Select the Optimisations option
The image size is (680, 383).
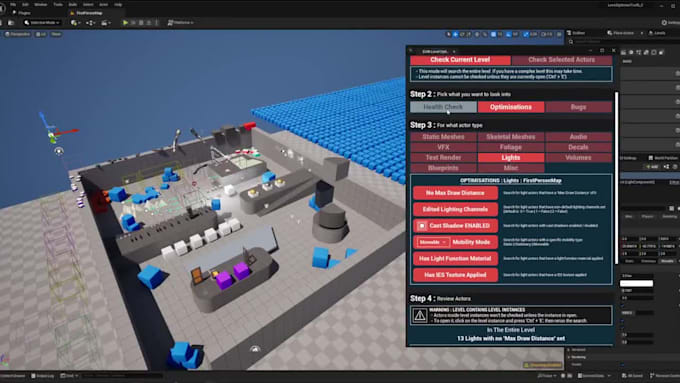pos(511,107)
